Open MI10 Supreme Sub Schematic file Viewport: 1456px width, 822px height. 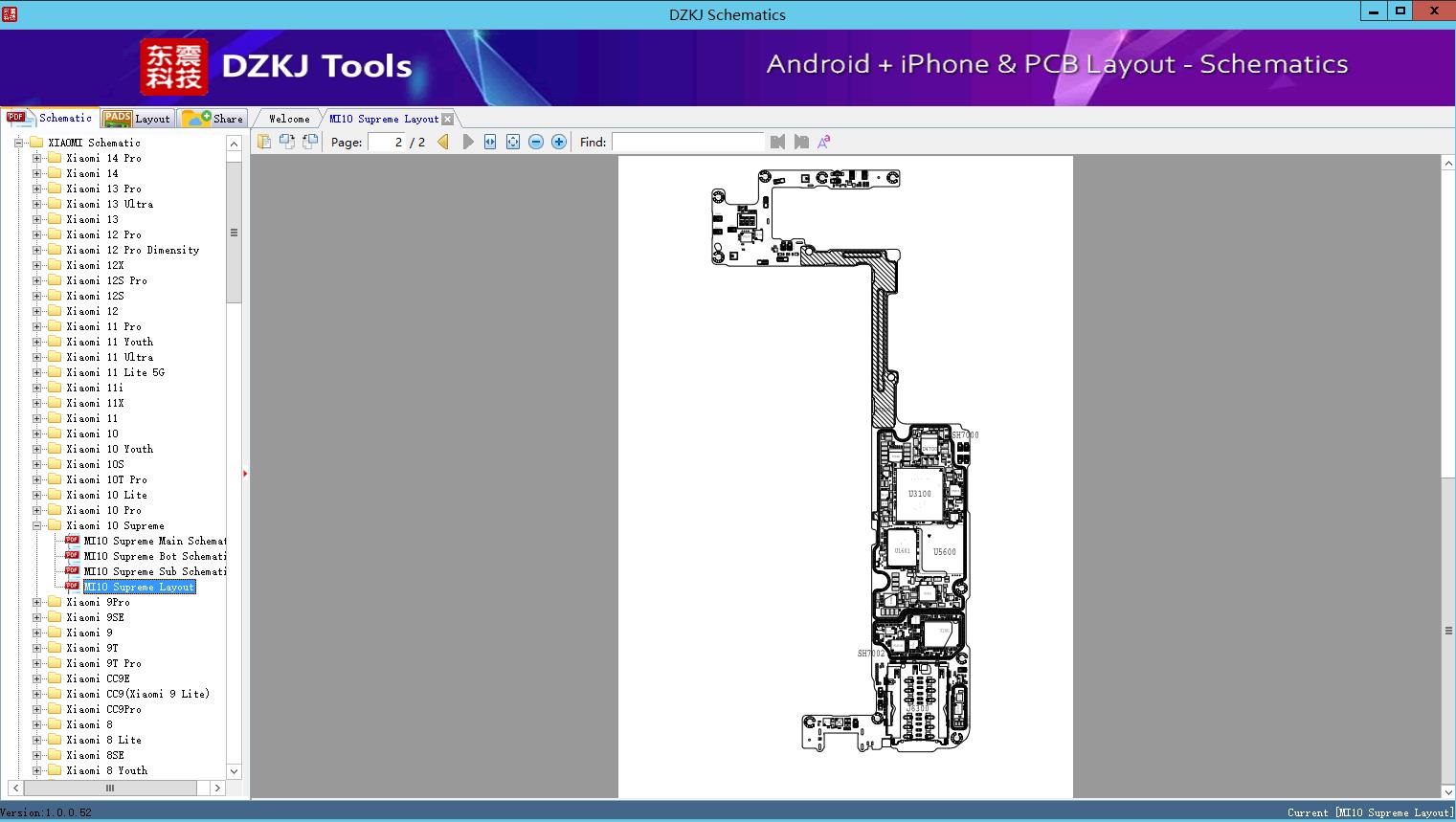coord(155,571)
